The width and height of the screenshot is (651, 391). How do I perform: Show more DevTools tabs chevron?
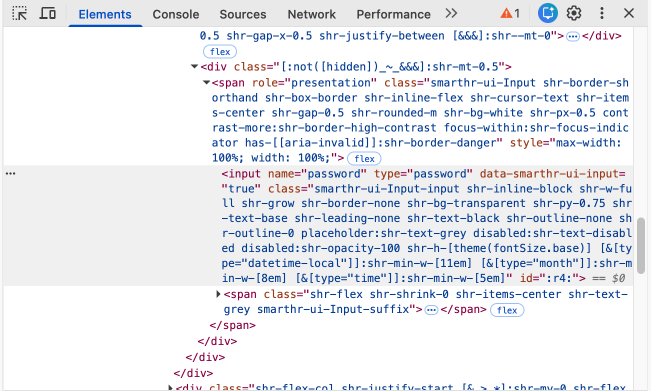[x=451, y=14]
